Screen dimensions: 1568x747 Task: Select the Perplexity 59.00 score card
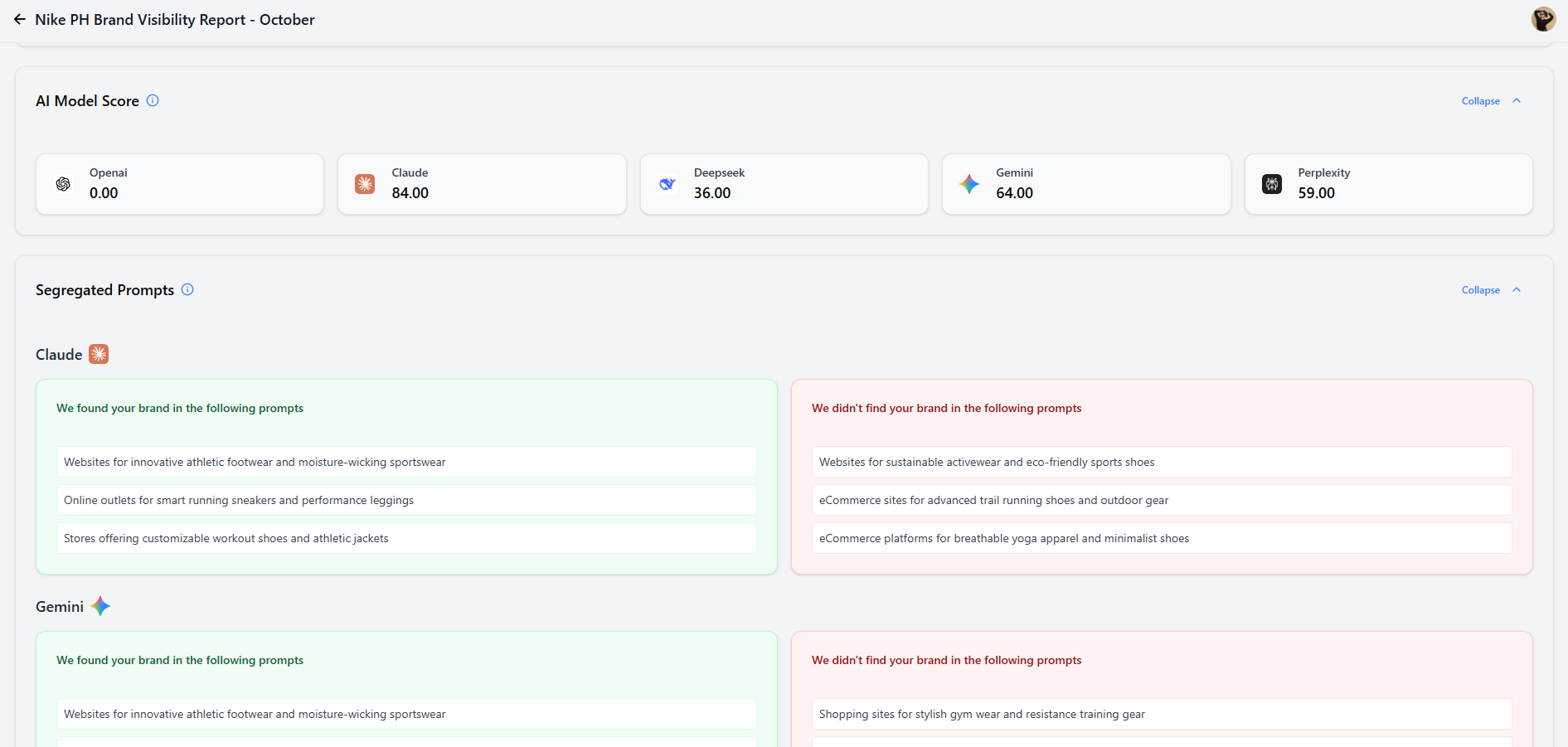pos(1388,184)
